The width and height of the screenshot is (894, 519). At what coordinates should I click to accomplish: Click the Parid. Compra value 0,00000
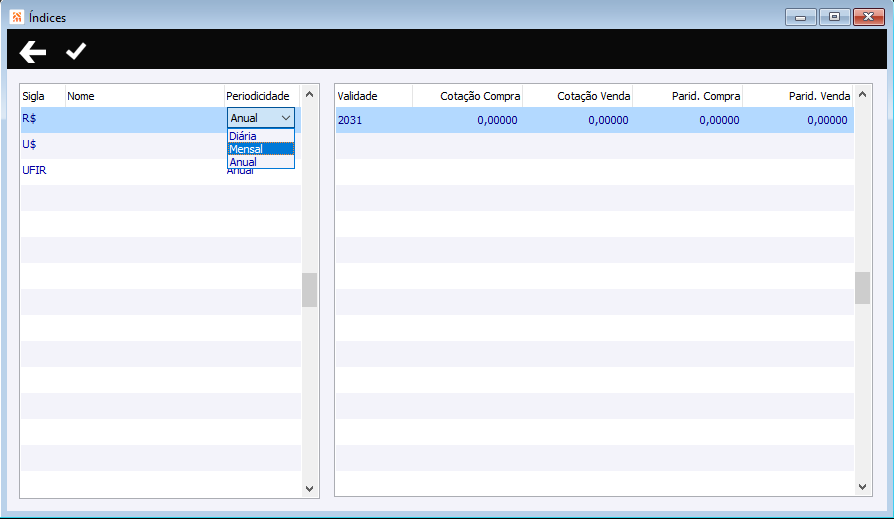(719, 120)
